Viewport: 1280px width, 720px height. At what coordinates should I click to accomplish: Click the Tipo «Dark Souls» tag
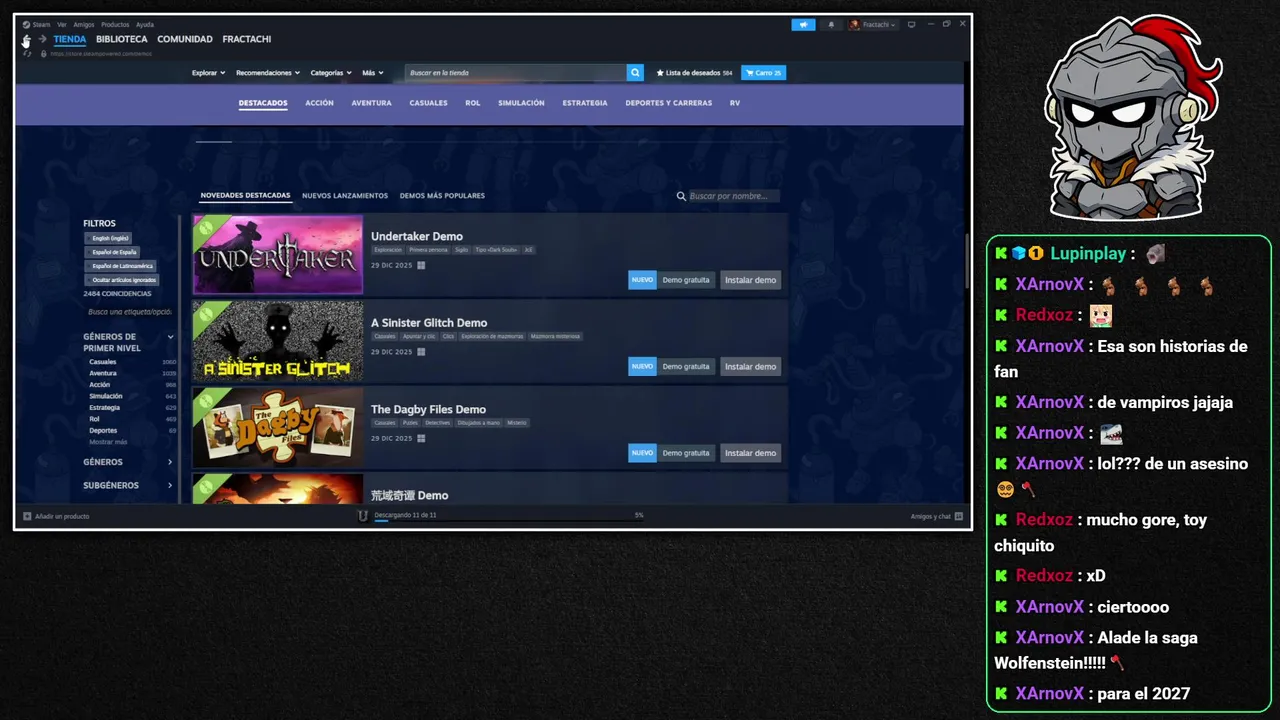click(496, 250)
